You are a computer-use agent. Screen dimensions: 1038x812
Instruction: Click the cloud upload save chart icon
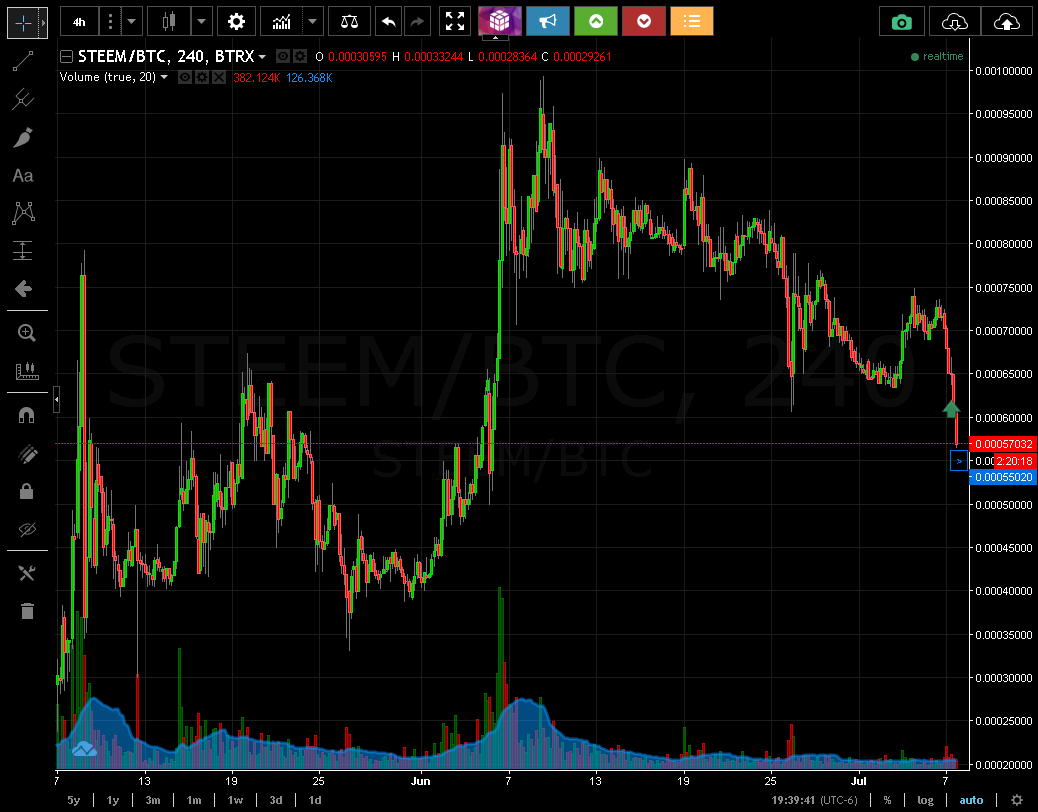tap(1006, 23)
